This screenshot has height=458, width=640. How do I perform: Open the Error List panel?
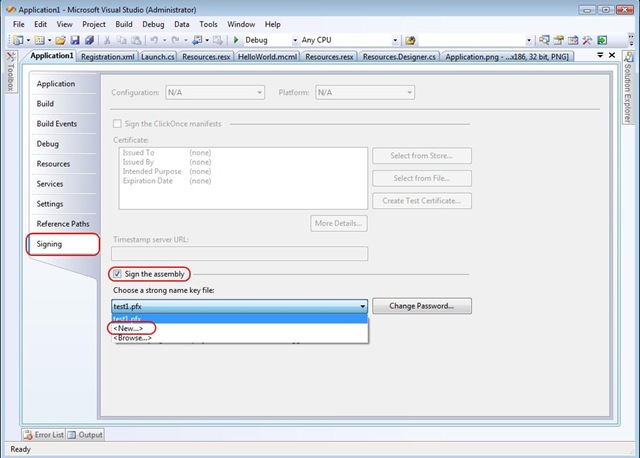click(x=44, y=435)
